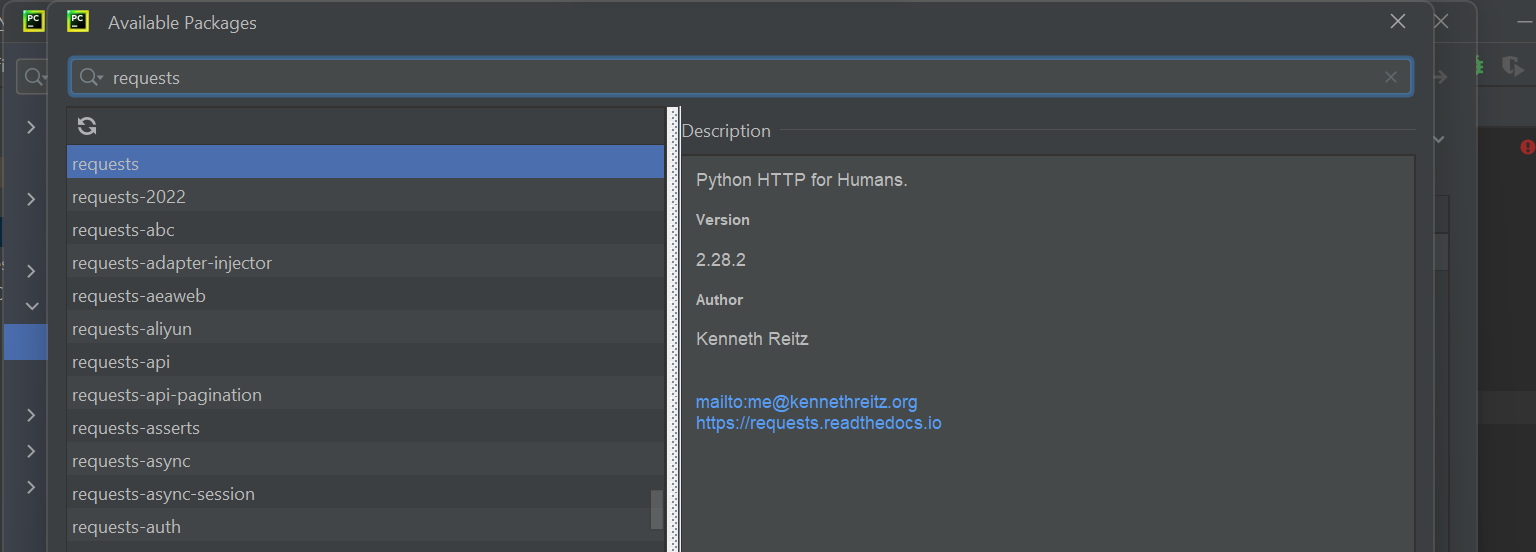Click the Available Packages title text
Screen dimensions: 1536x552
pos(182,23)
